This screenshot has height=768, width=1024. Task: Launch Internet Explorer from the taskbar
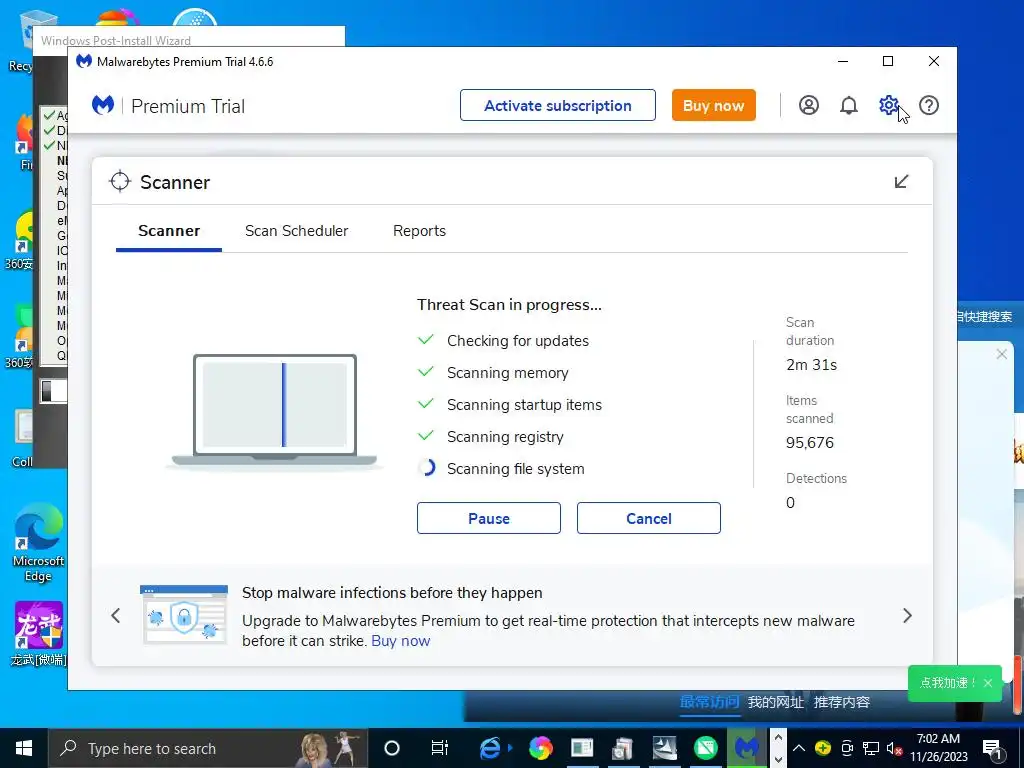(x=490, y=748)
